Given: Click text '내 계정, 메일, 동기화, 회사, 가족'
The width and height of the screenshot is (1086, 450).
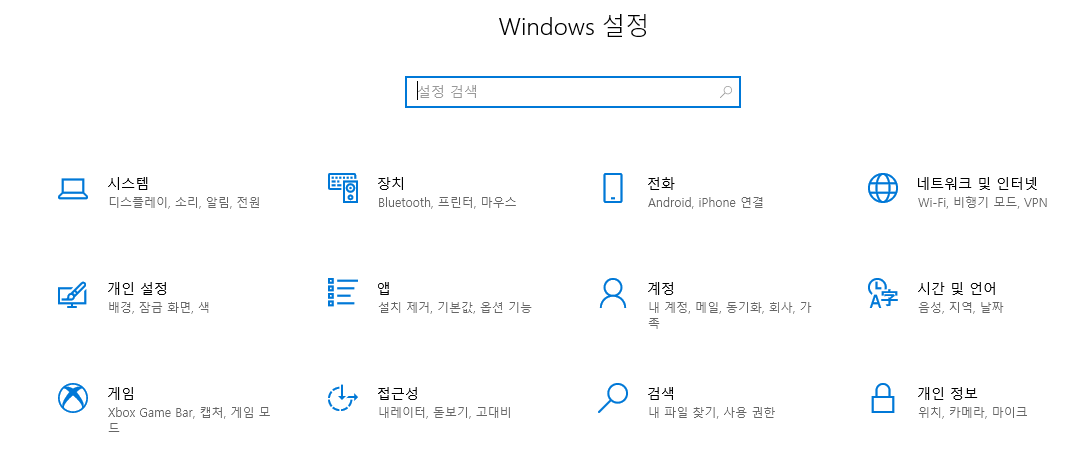Looking at the screenshot, I should (729, 314).
